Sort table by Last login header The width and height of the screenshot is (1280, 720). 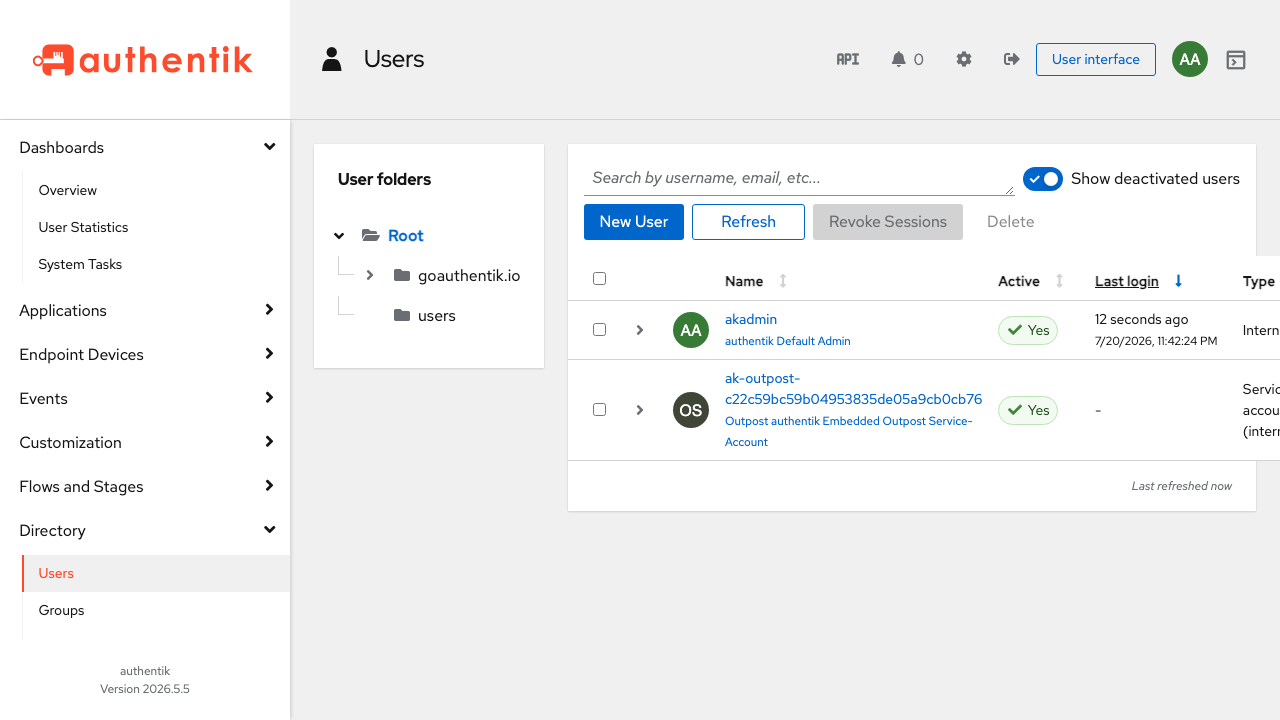[x=1127, y=281]
